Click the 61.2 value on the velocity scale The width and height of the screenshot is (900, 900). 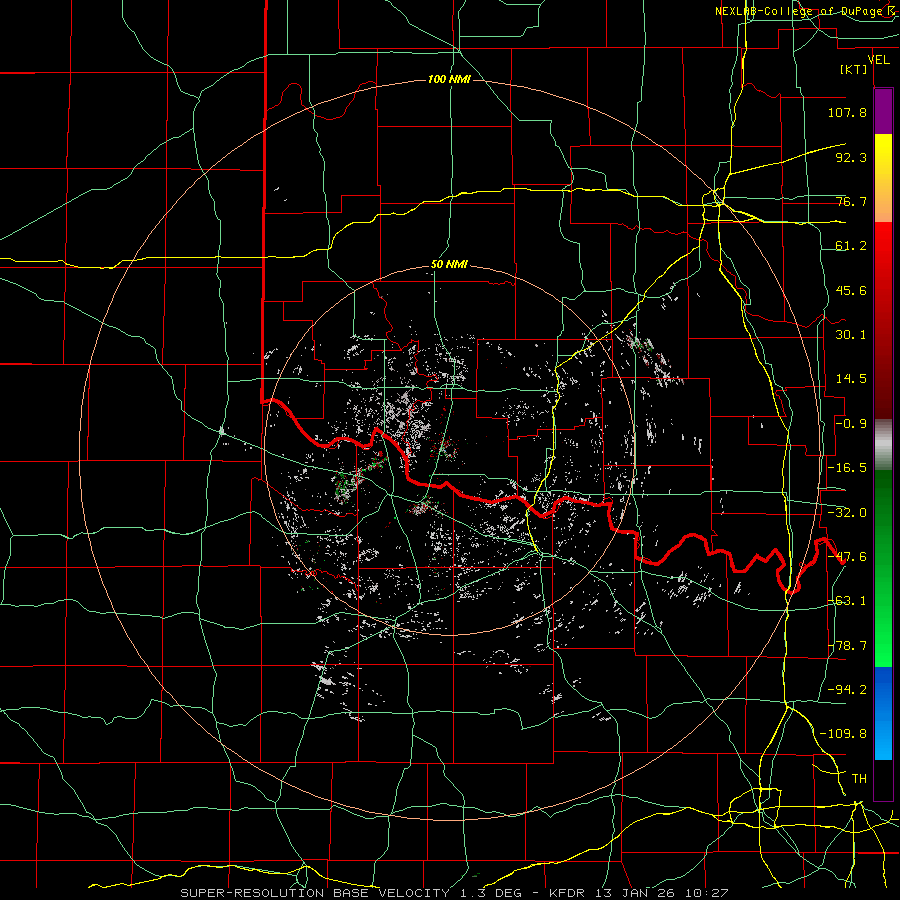851,246
